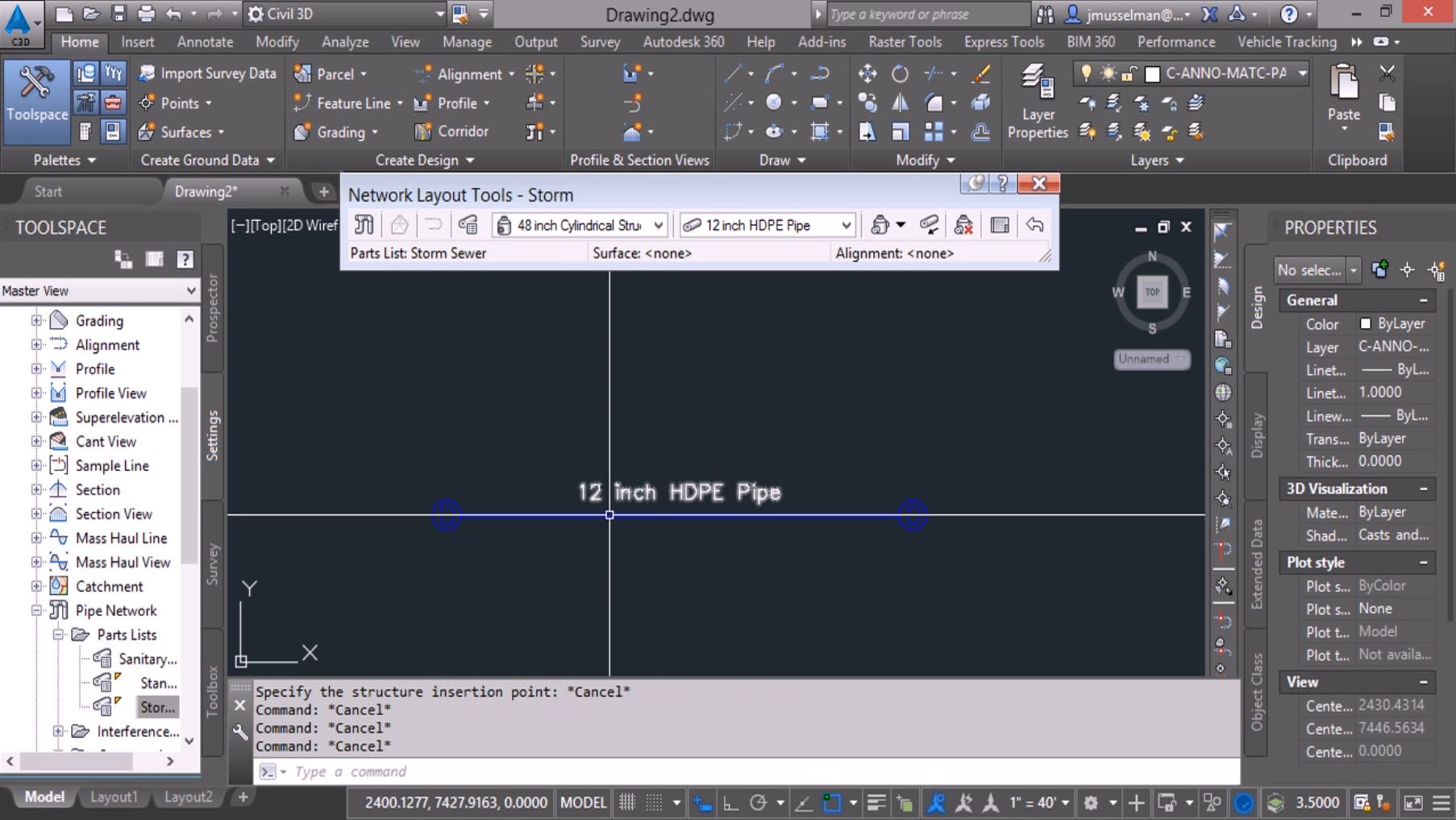This screenshot has width=1456, height=820.
Task: Open the Annotate ribbon tab
Action: 205,42
